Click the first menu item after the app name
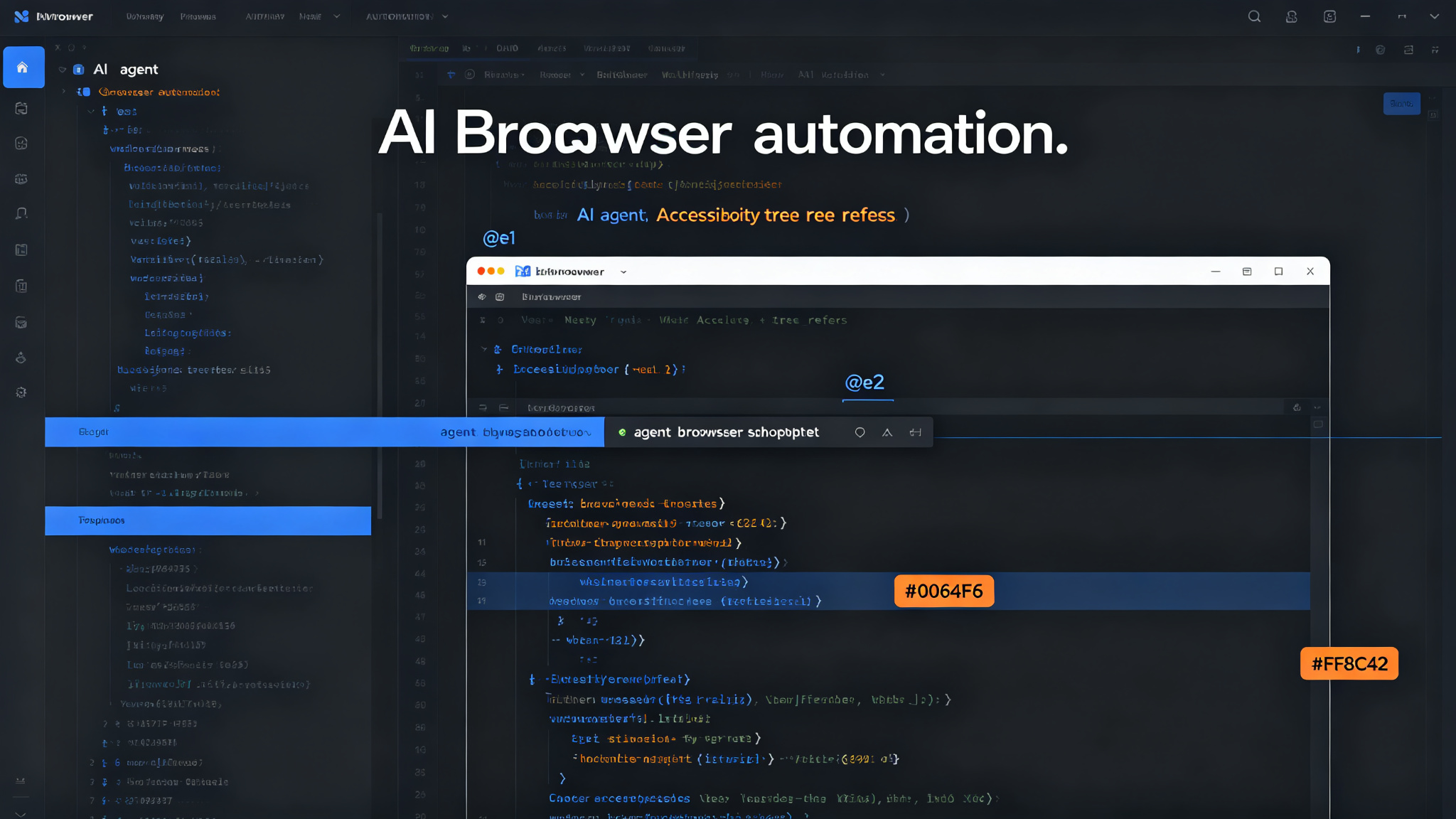1456x819 pixels. pyautogui.click(x=144, y=16)
